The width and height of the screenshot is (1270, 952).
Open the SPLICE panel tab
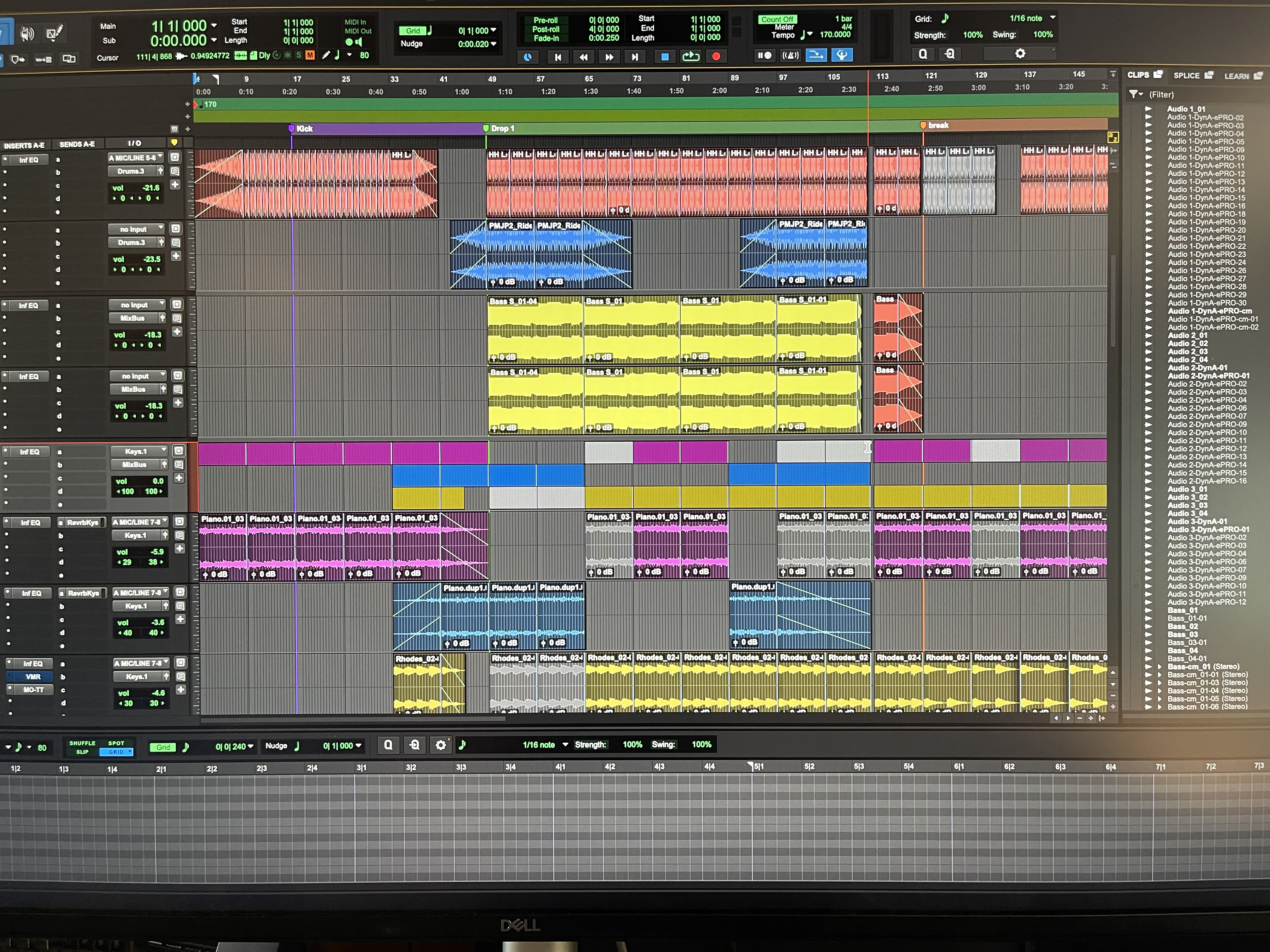[x=1193, y=75]
